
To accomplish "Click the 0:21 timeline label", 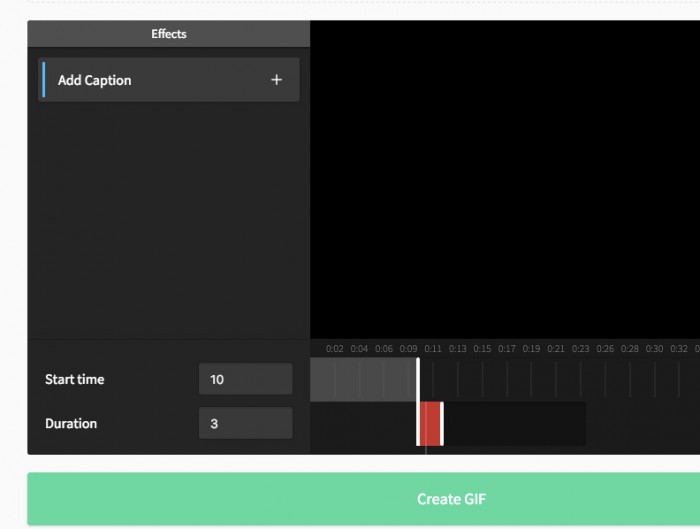I will (x=556, y=349).
